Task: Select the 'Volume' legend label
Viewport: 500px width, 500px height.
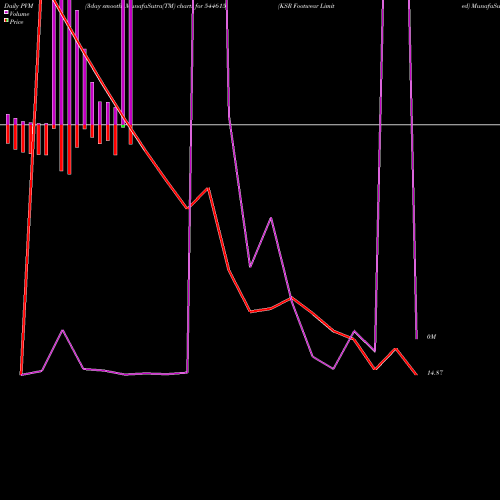Action: (19, 14)
